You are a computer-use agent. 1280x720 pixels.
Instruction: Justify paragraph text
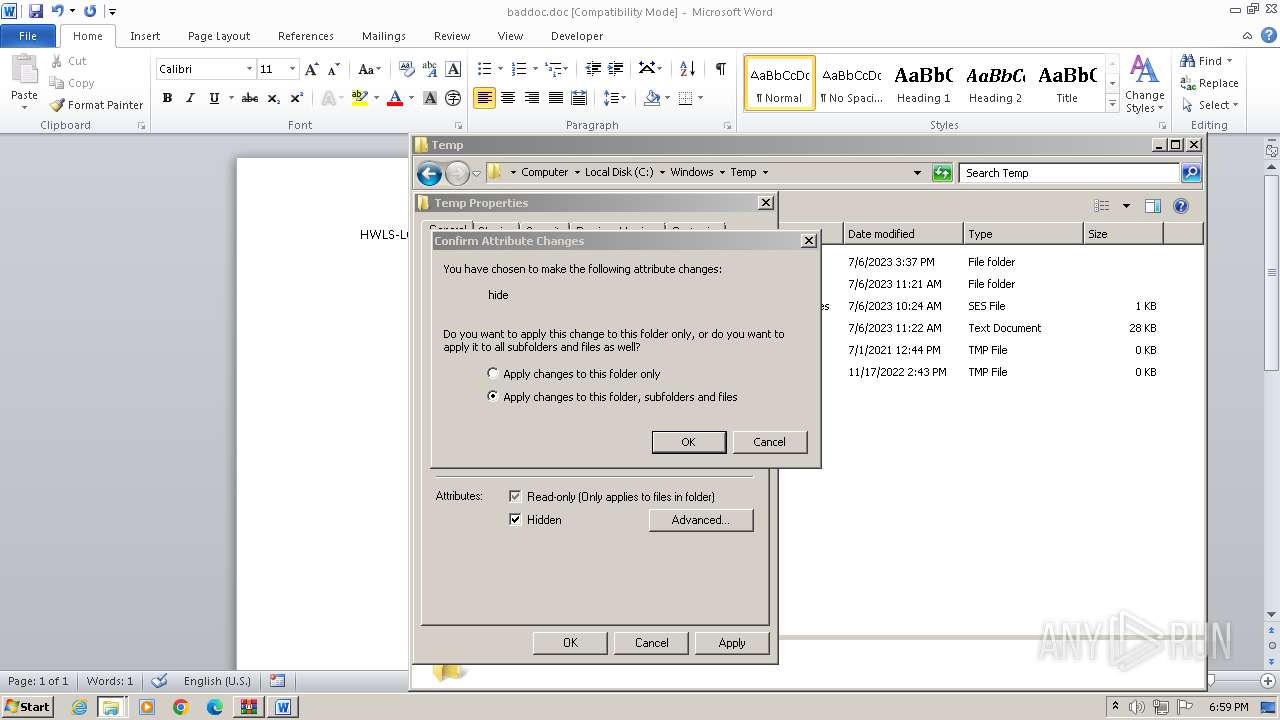tap(555, 98)
